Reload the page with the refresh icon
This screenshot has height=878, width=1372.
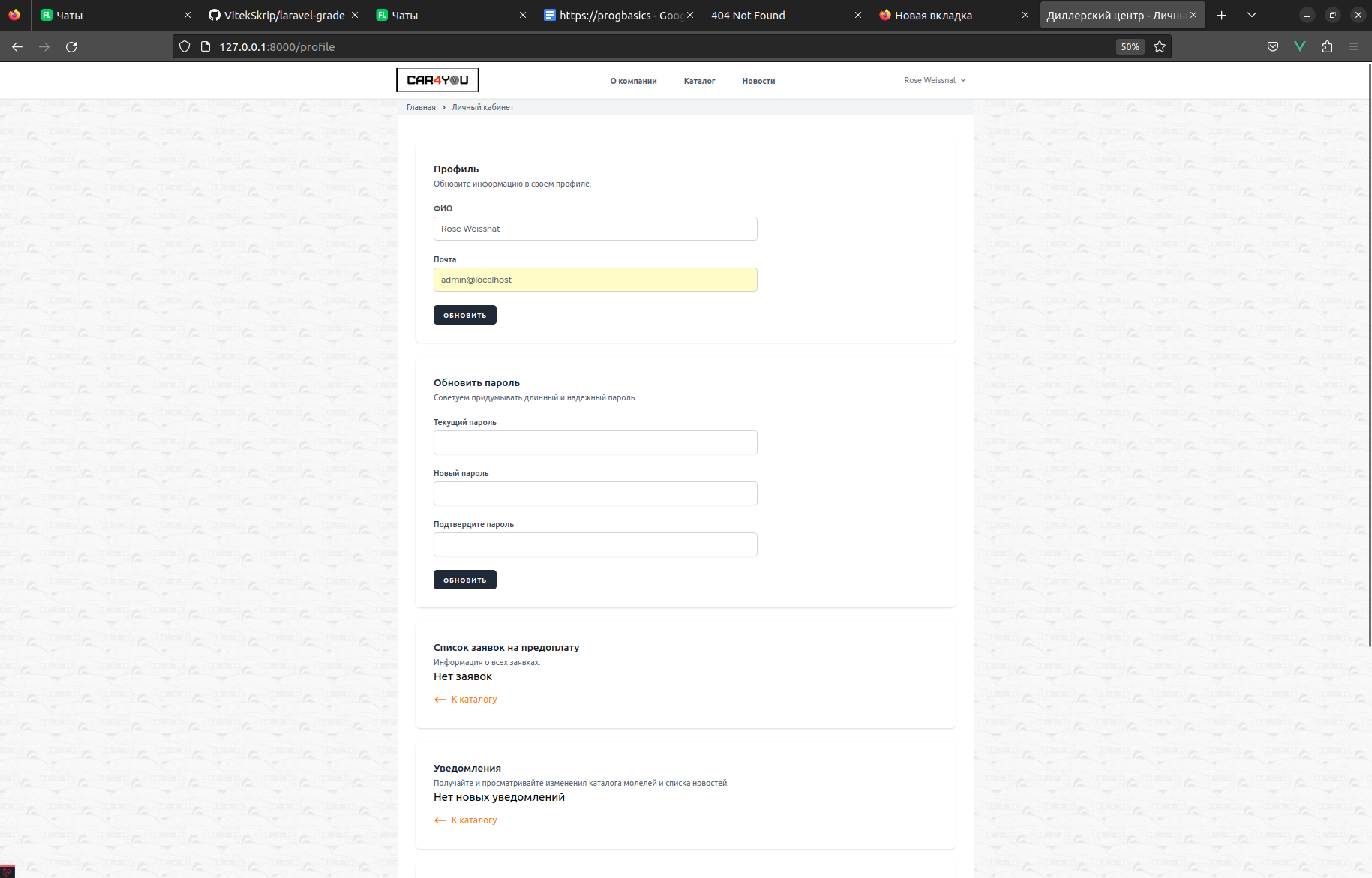[71, 46]
